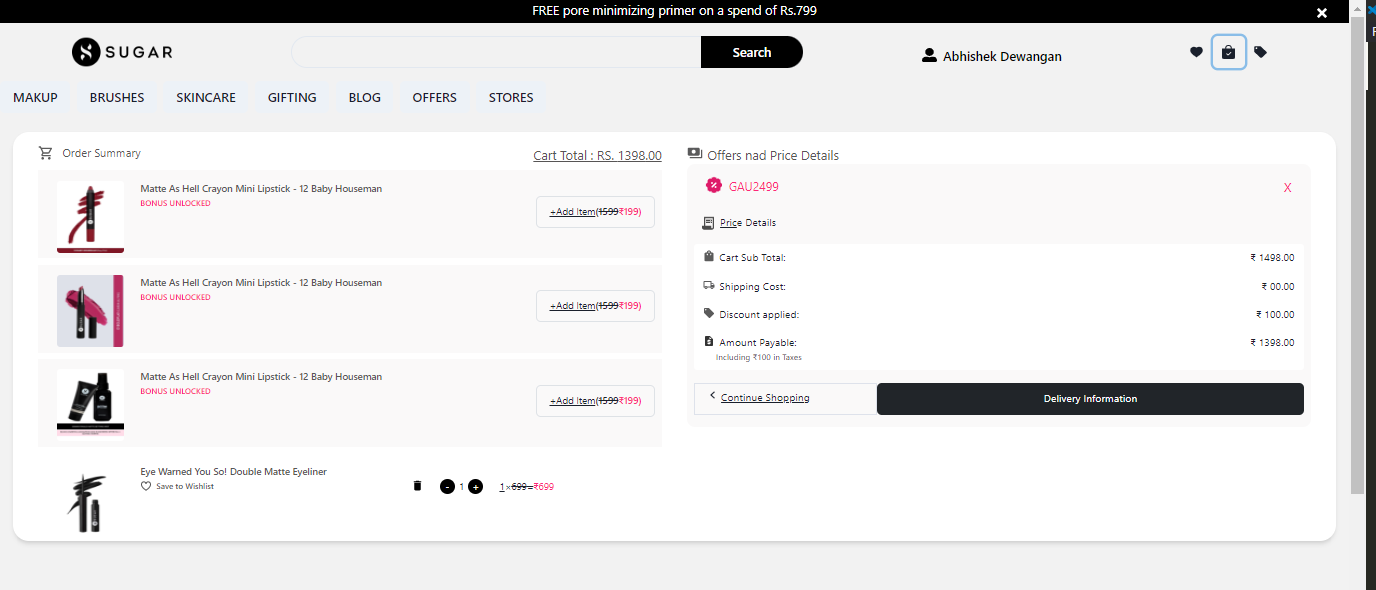Click the Price Details receipt icon

coord(708,223)
